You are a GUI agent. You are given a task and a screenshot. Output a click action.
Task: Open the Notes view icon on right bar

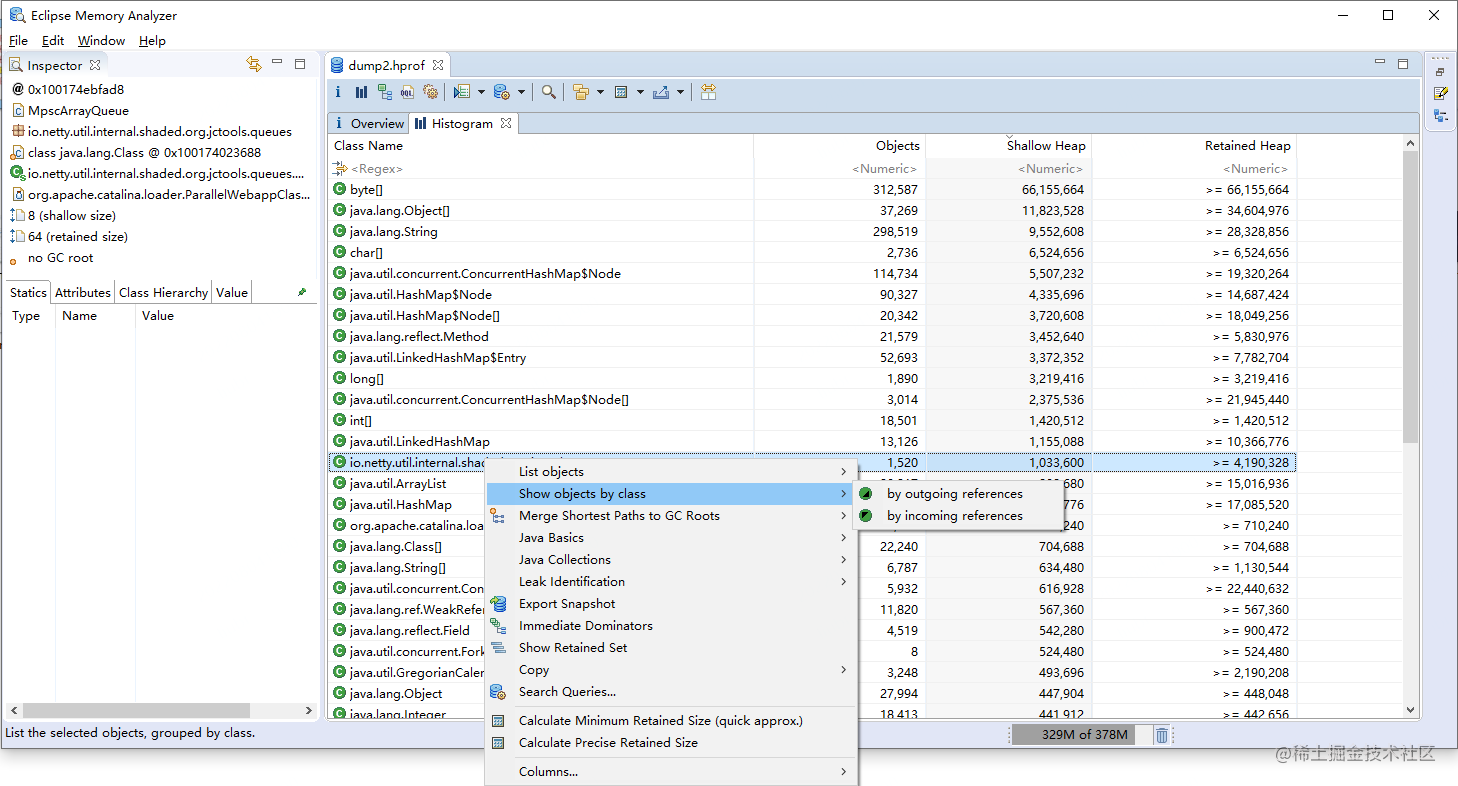coord(1440,93)
